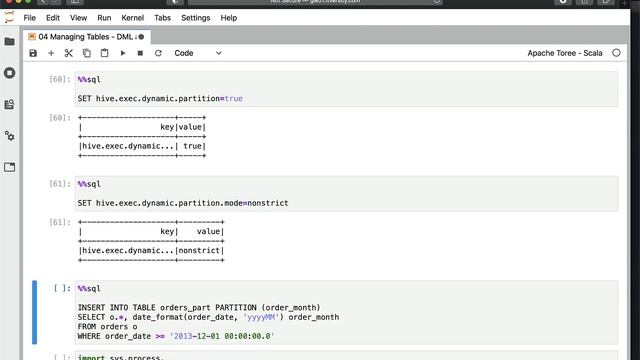
Task: Close the notebook tab via unsaved dot
Action: pos(141,37)
